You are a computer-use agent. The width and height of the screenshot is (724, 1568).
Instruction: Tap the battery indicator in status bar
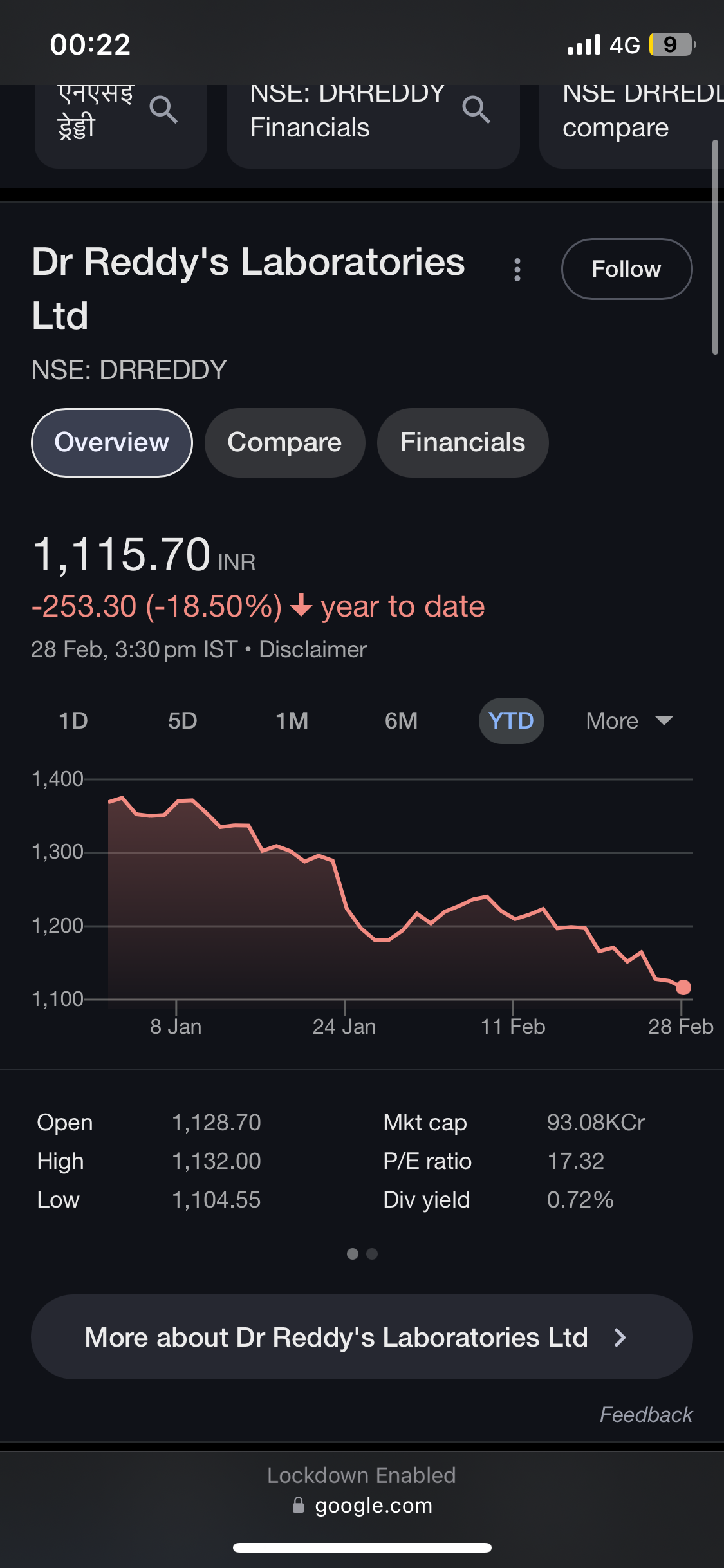click(x=671, y=45)
